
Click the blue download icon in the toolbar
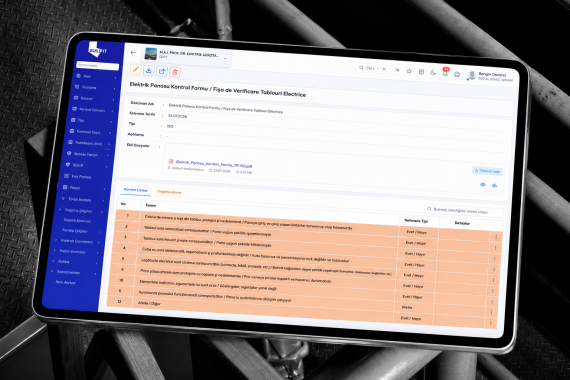tap(149, 70)
